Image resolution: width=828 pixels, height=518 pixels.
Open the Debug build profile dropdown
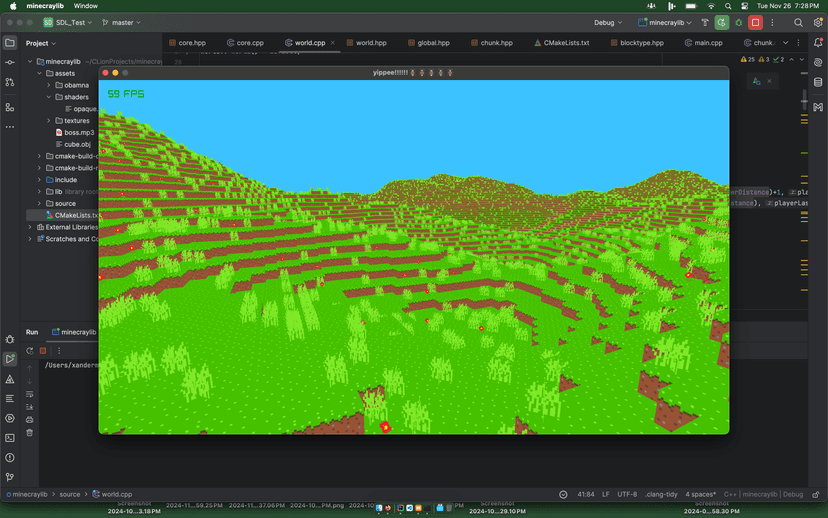608,22
